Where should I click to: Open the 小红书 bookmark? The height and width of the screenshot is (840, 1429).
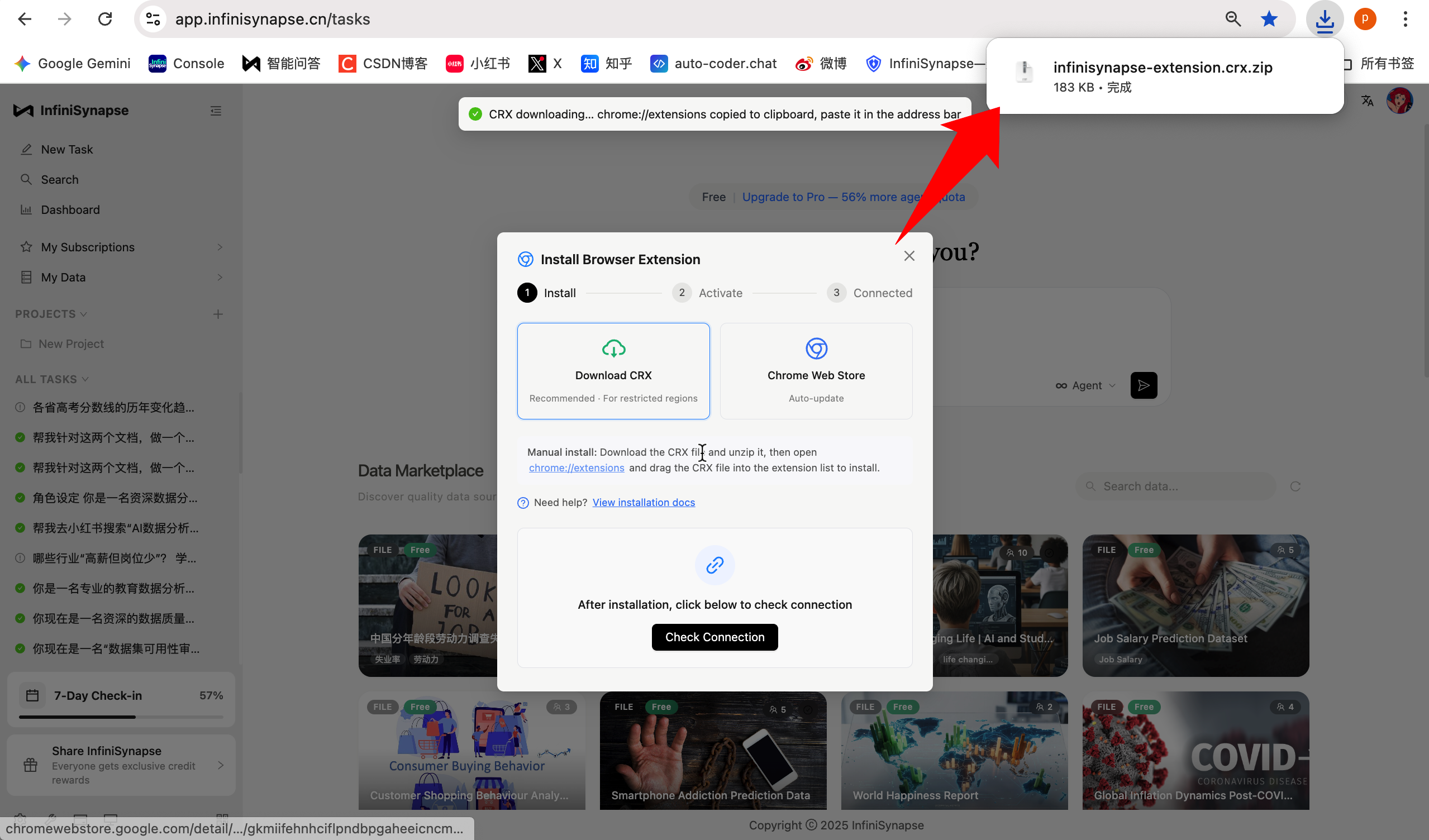[478, 64]
